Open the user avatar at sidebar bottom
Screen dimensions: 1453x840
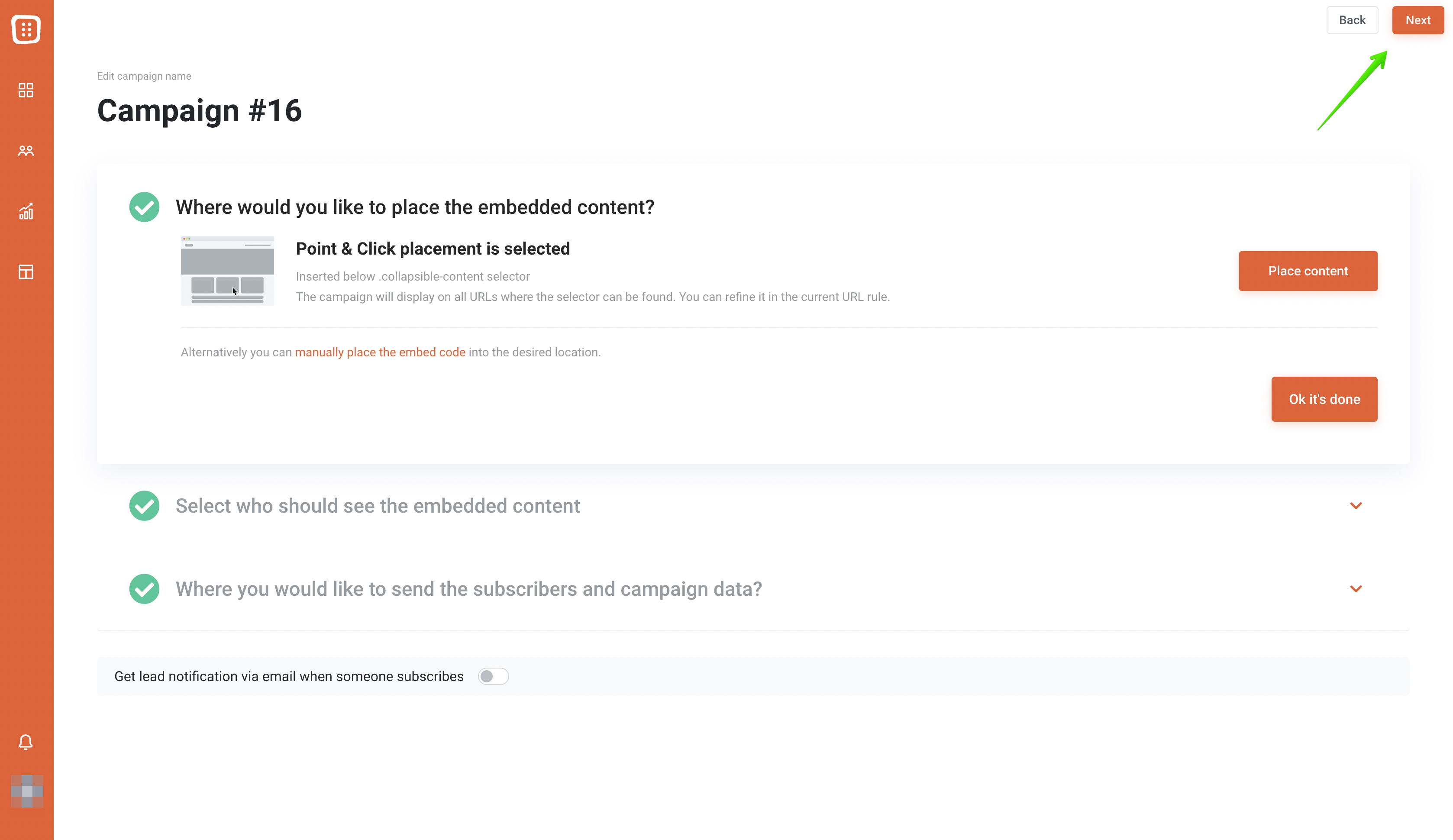pos(27,791)
